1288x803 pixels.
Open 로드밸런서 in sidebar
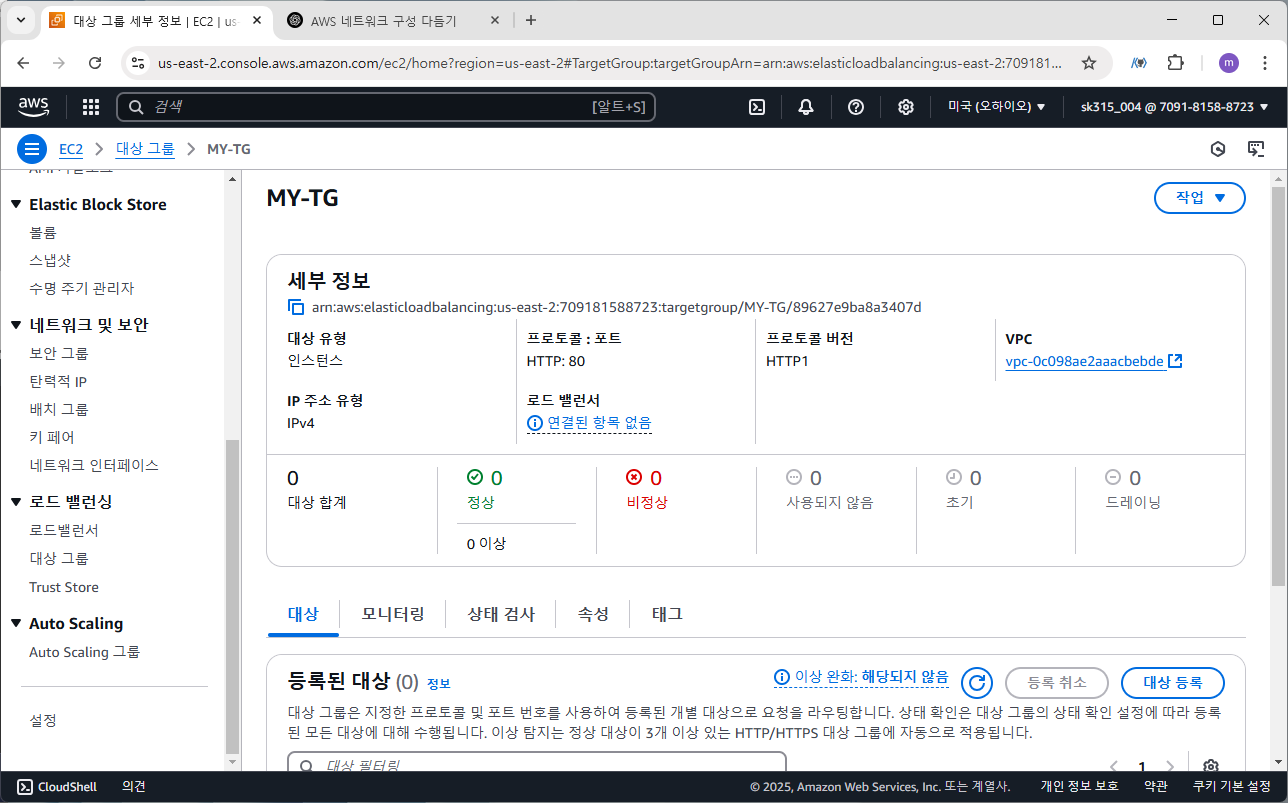click(x=64, y=530)
